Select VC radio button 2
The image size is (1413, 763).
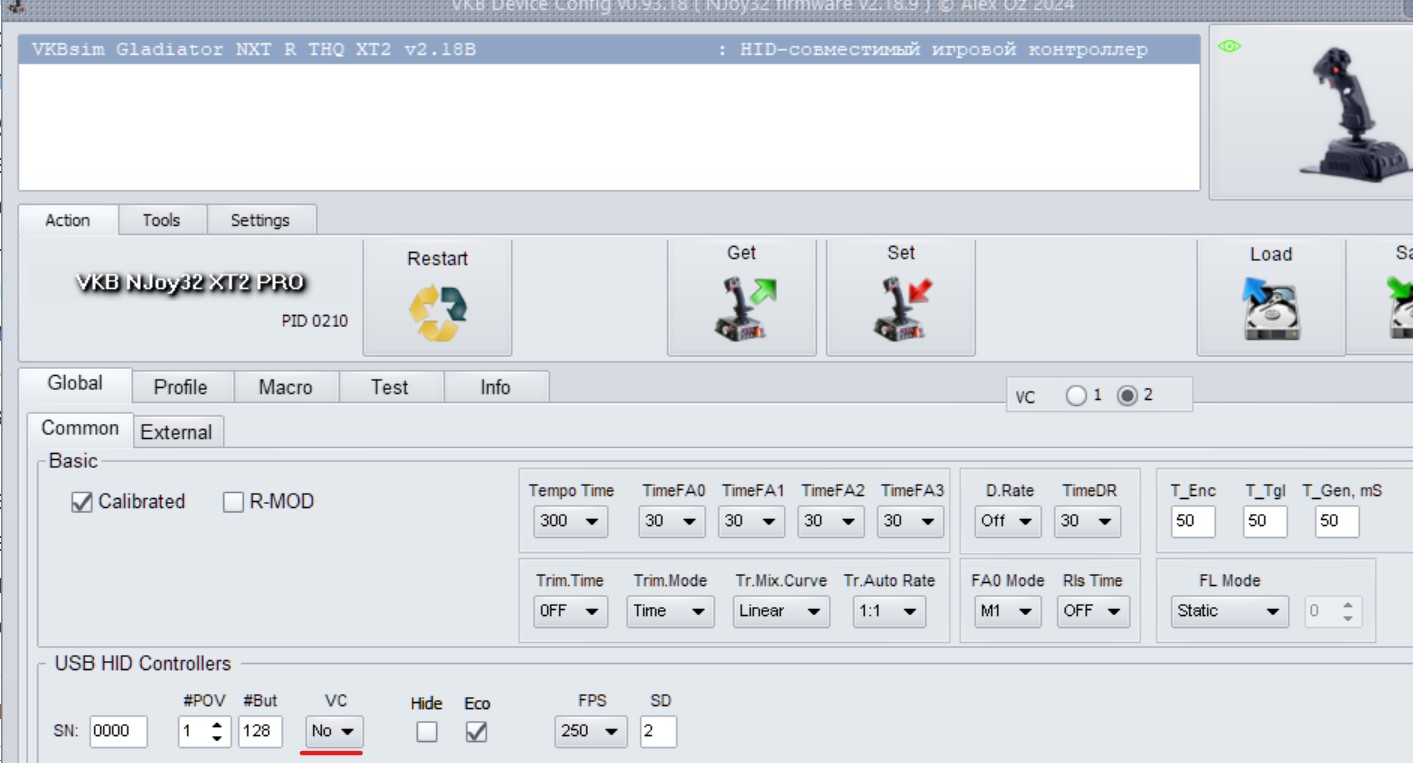tap(1127, 396)
